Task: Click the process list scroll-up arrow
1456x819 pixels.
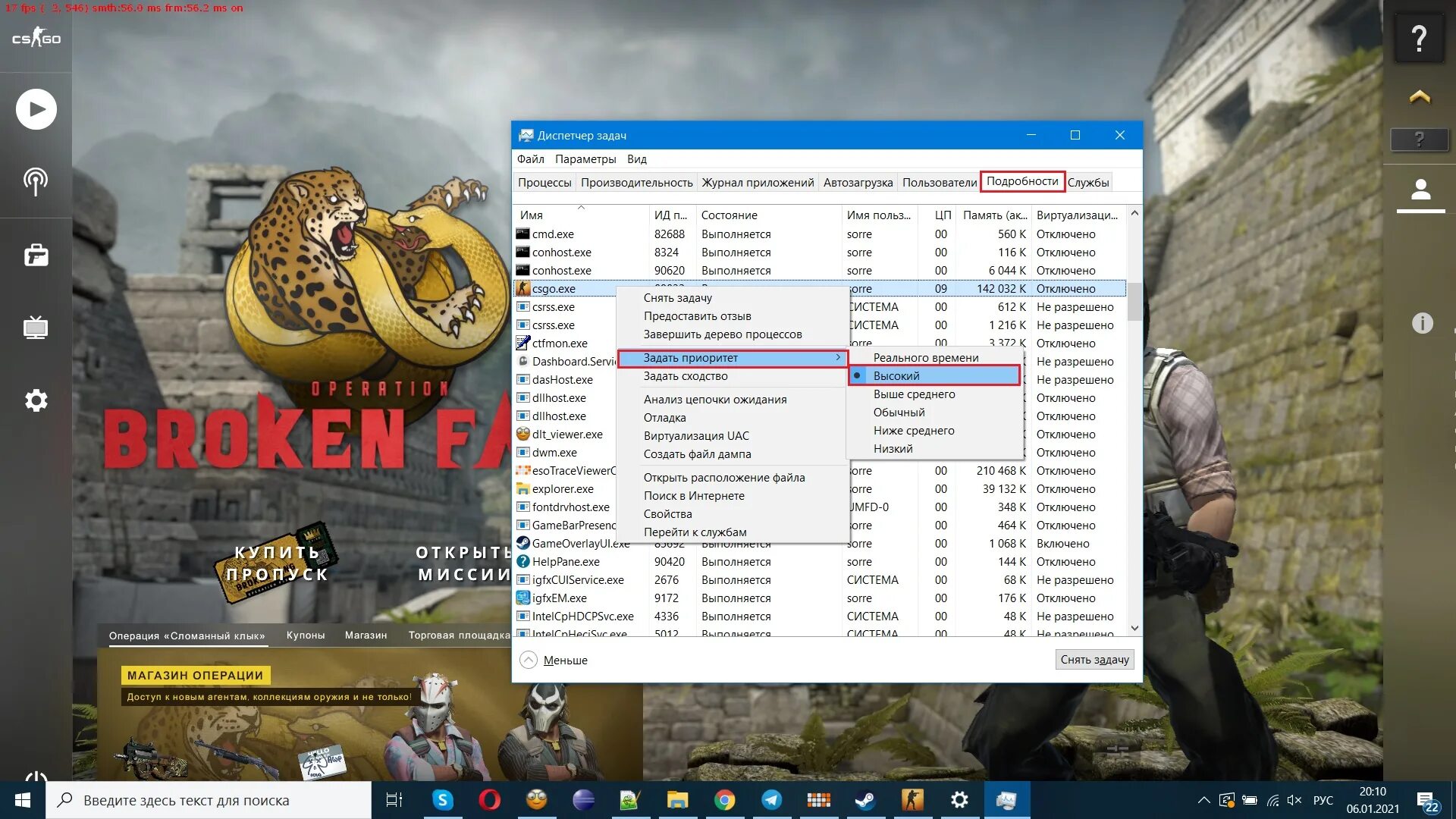Action: (x=1134, y=213)
